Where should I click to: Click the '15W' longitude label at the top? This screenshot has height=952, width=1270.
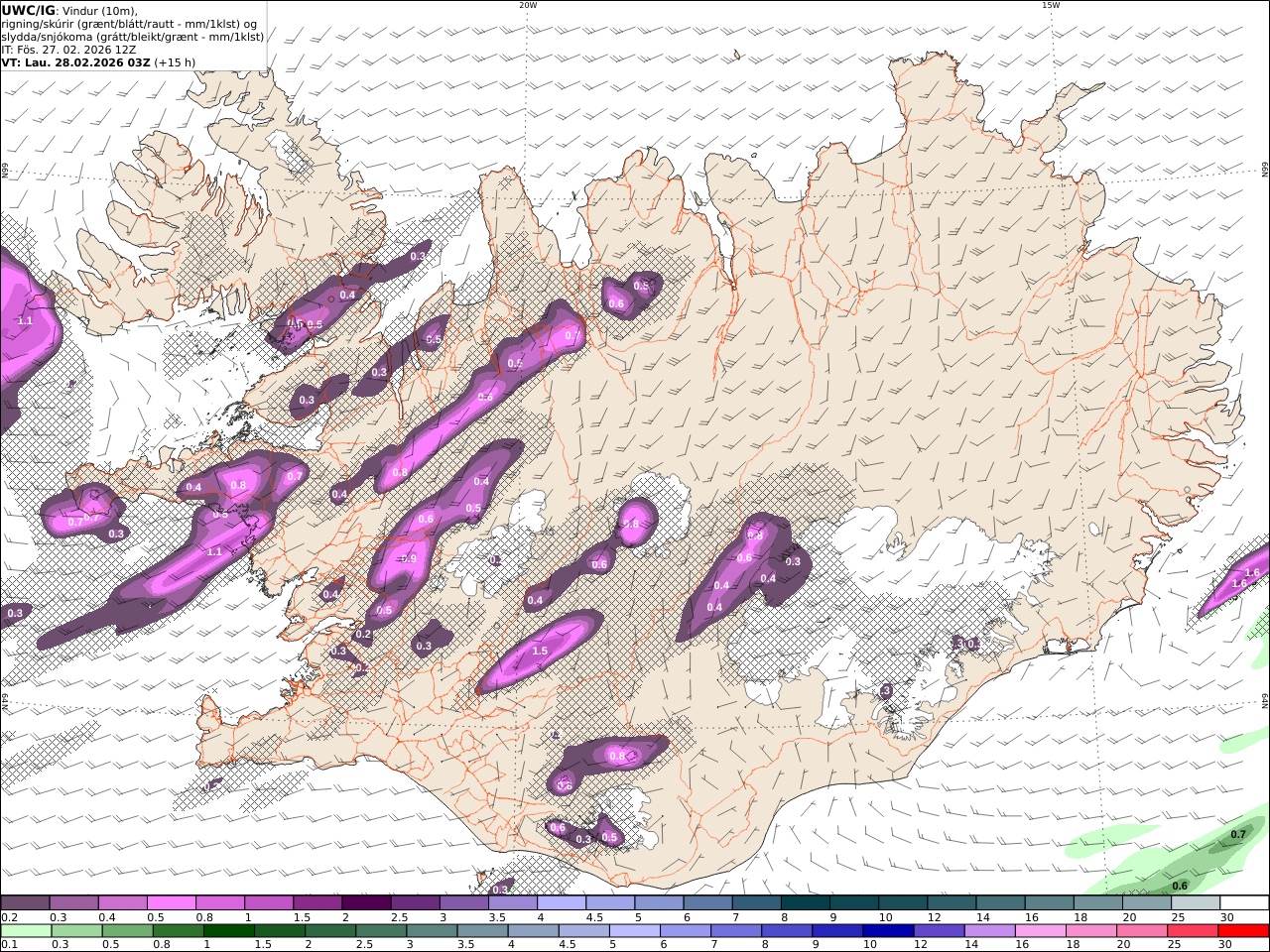point(1051,5)
